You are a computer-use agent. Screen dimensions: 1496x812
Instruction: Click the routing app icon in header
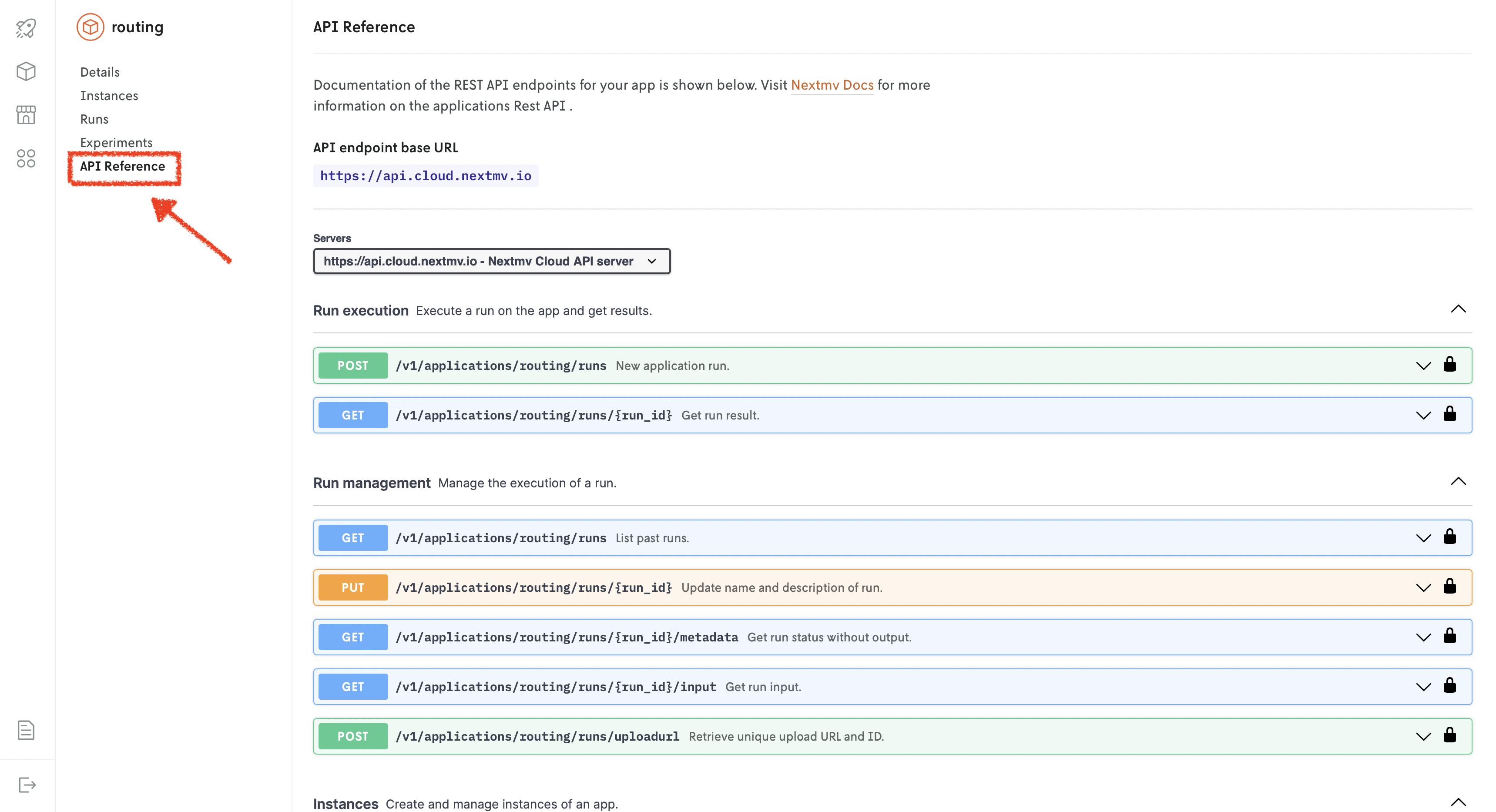tap(90, 27)
